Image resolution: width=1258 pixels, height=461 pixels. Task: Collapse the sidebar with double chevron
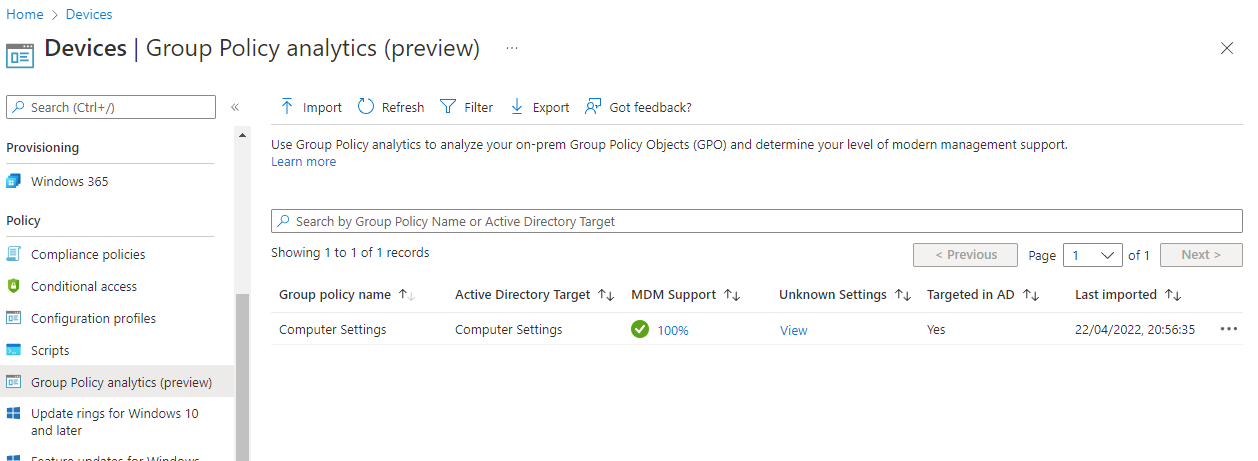(235, 107)
